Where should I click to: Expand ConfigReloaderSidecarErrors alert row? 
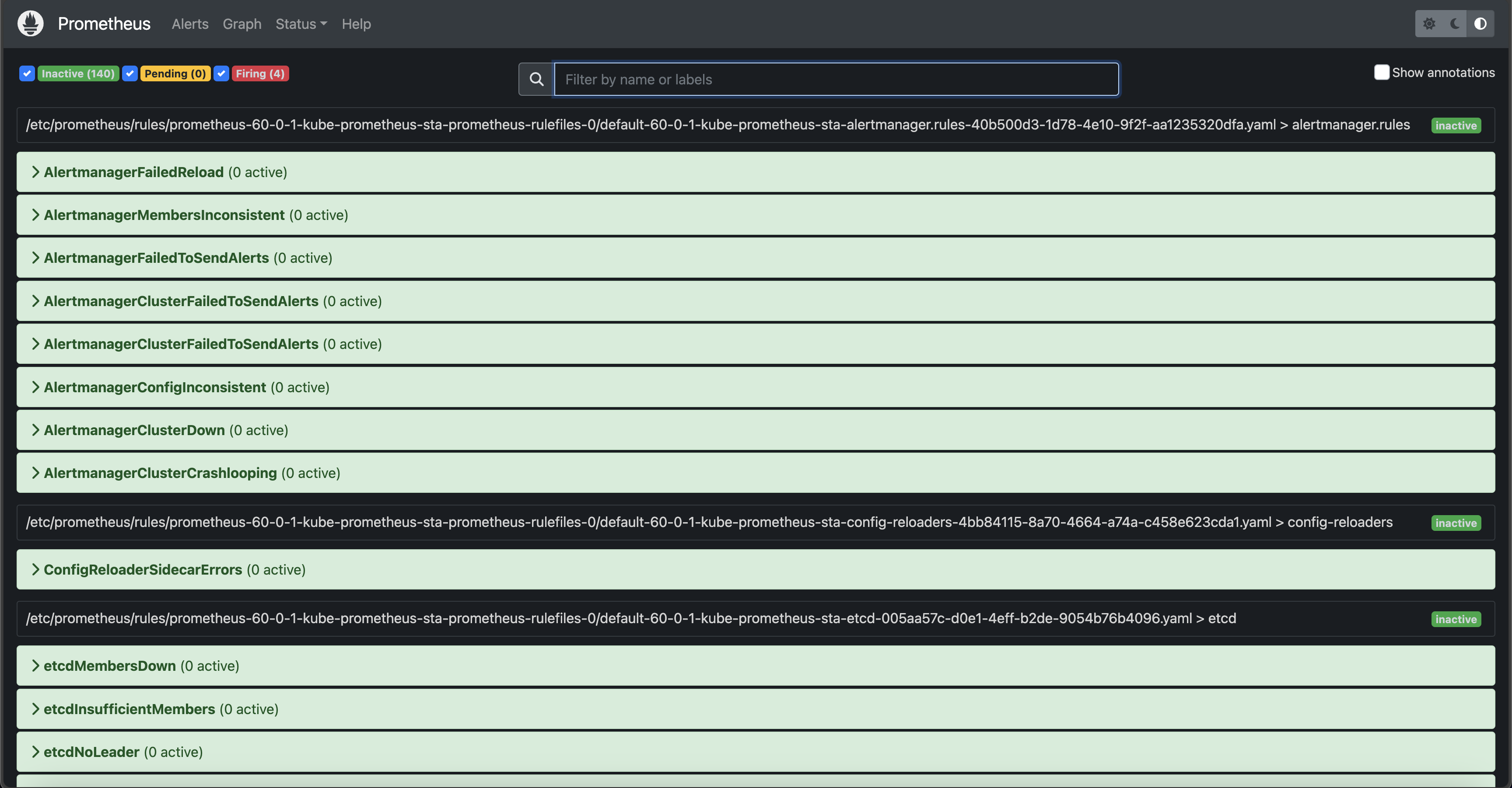(x=756, y=569)
